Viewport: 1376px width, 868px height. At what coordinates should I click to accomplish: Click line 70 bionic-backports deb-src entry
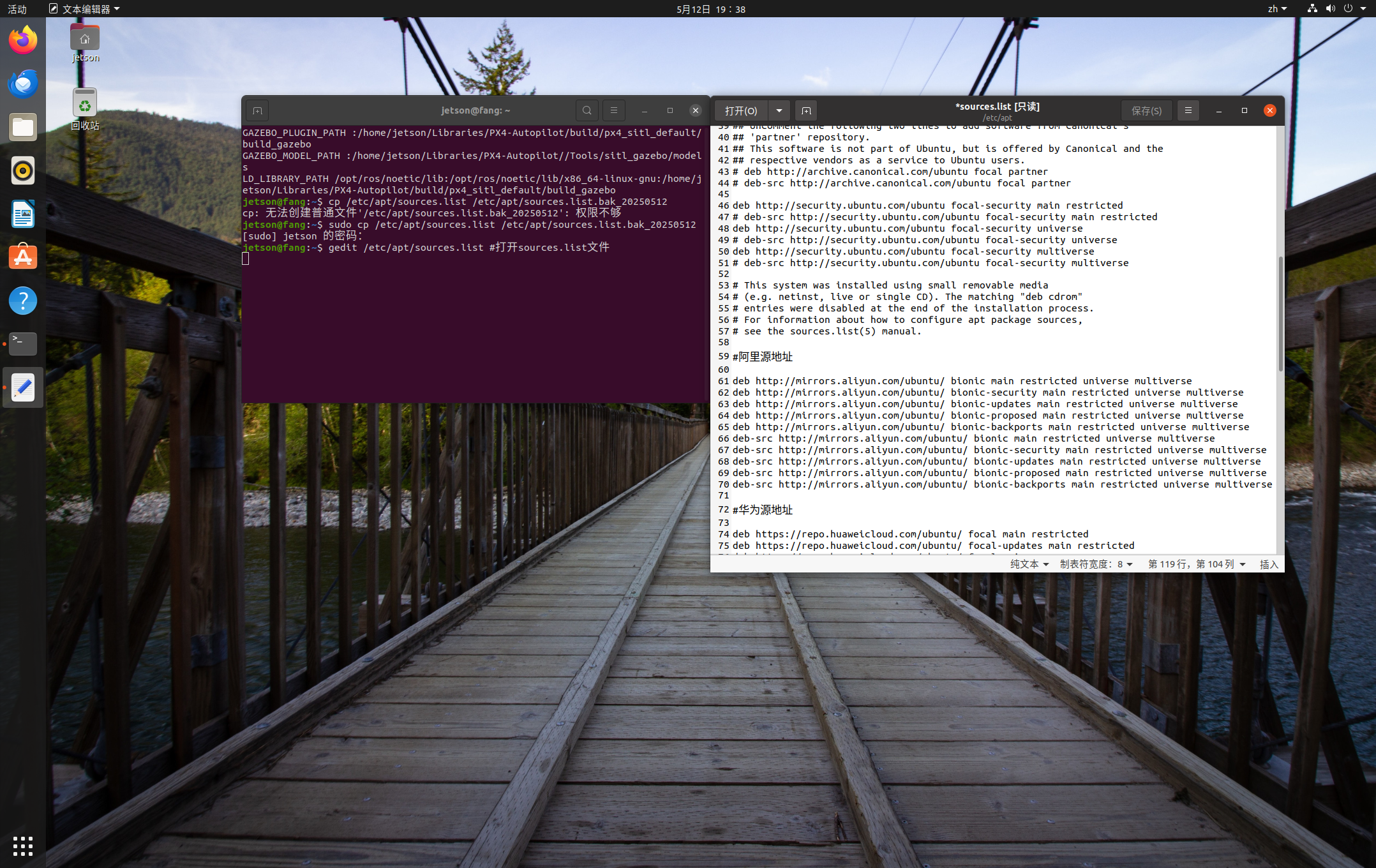pos(1002,484)
